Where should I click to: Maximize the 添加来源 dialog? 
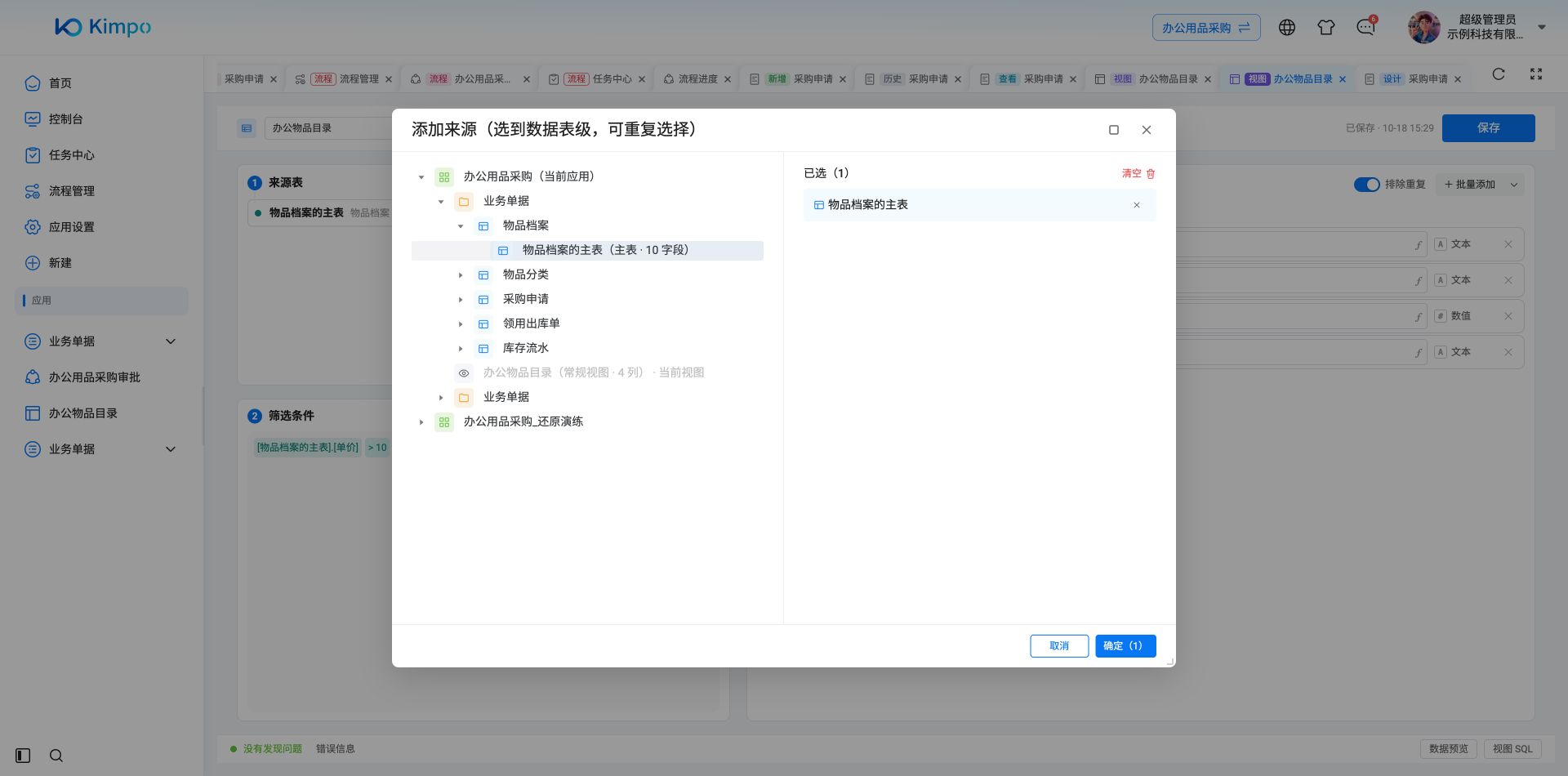[x=1113, y=130]
